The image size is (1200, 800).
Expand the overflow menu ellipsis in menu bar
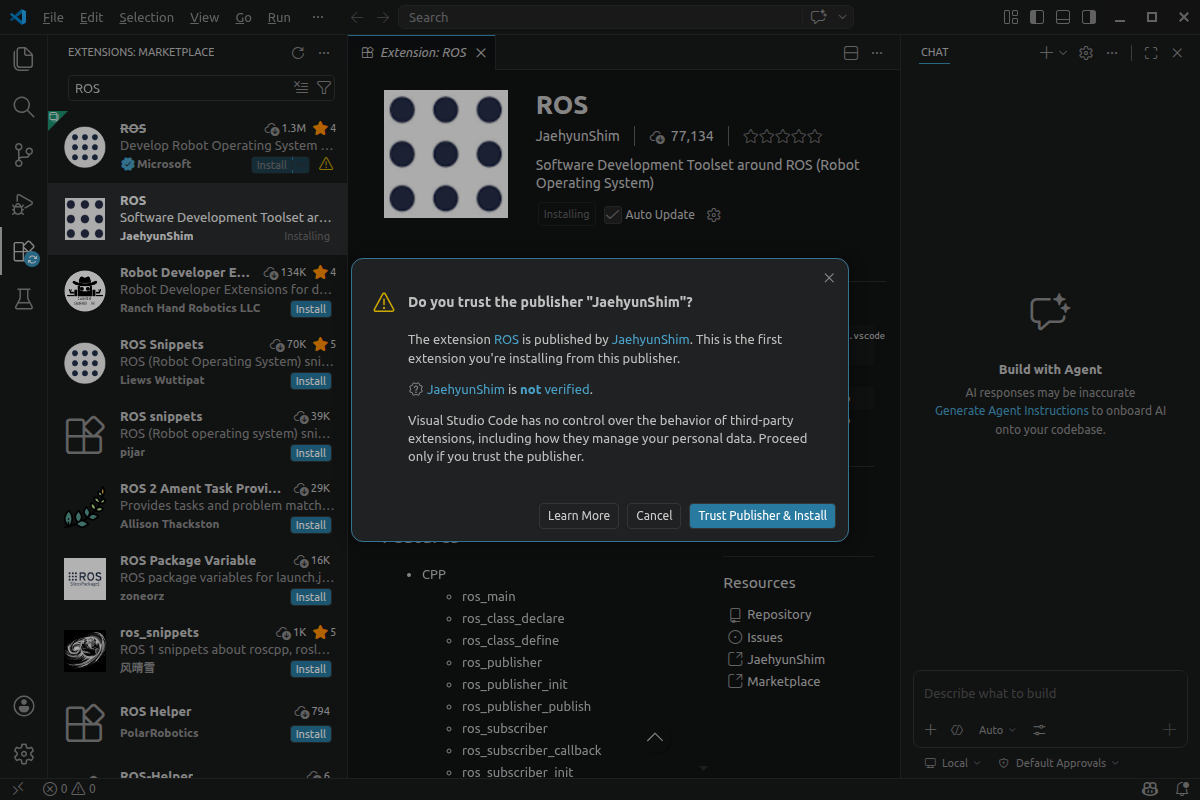pyautogui.click(x=318, y=17)
